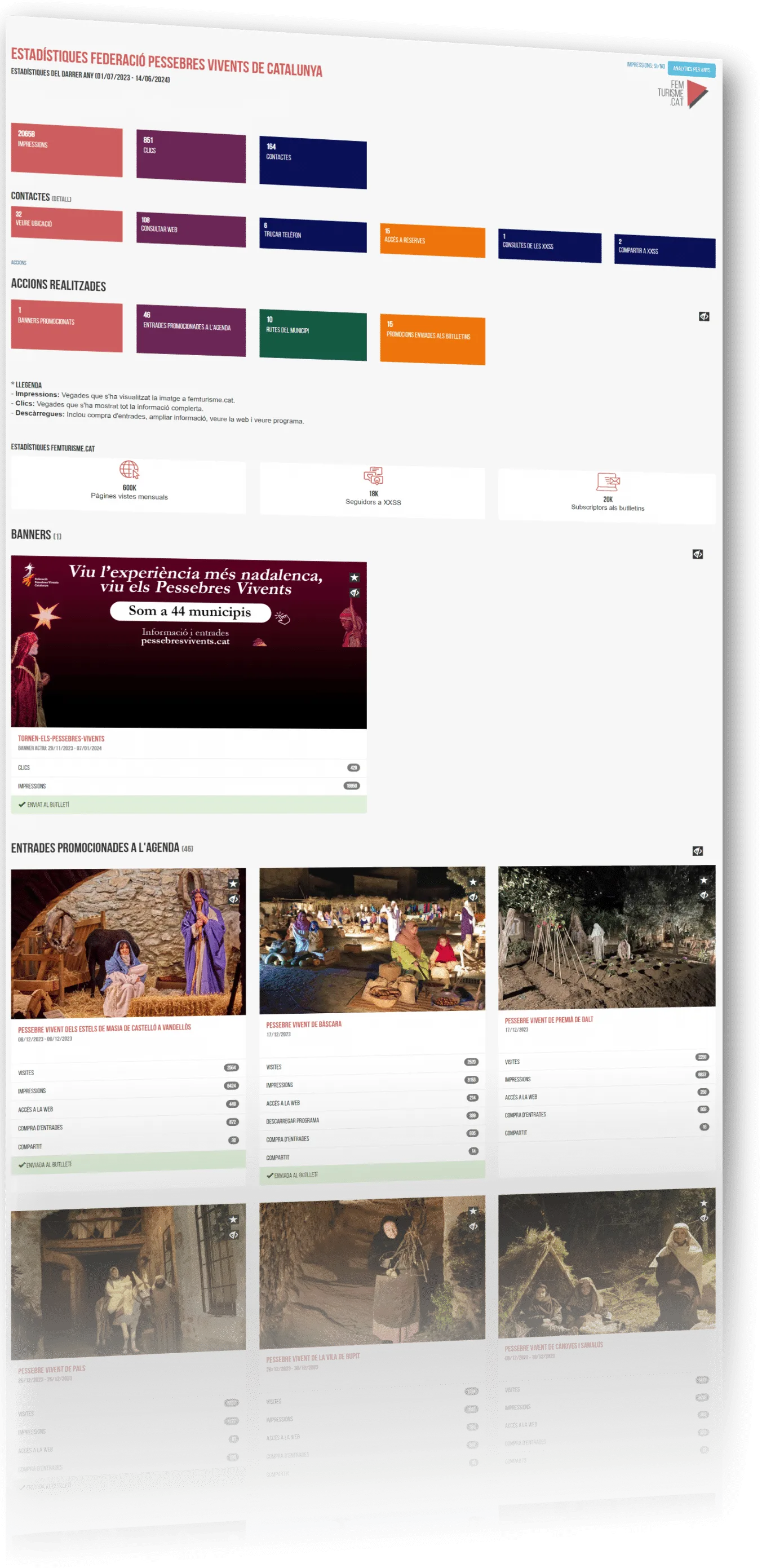
Task: Open the Premià de Dalt garden photo
Action: click(x=607, y=938)
